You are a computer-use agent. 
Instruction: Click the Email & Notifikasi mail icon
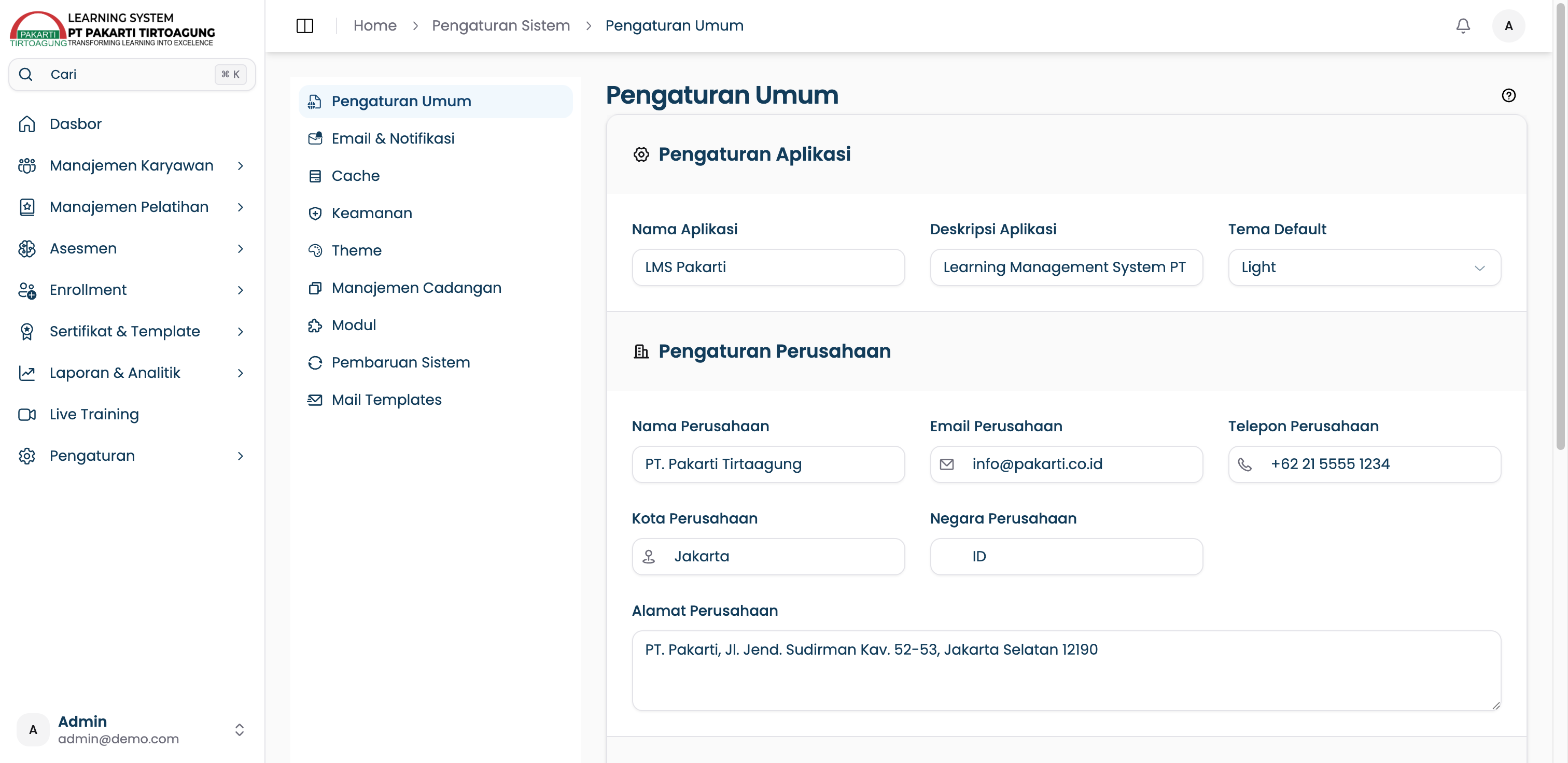click(x=315, y=138)
